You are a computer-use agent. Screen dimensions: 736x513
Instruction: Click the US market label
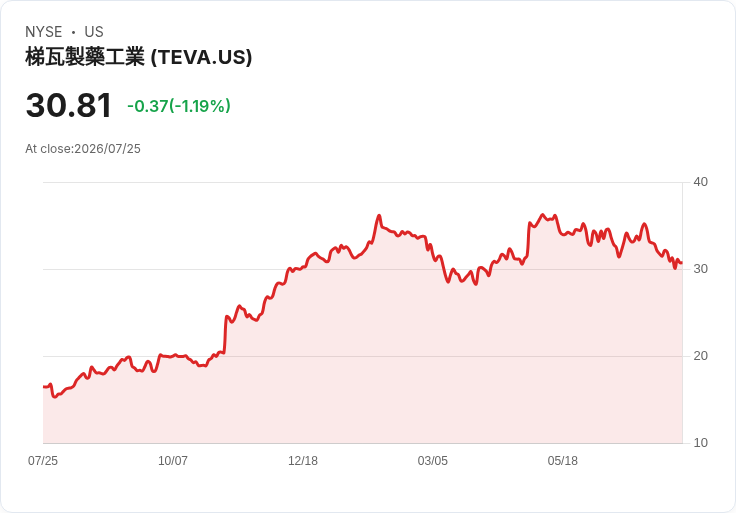[94, 31]
